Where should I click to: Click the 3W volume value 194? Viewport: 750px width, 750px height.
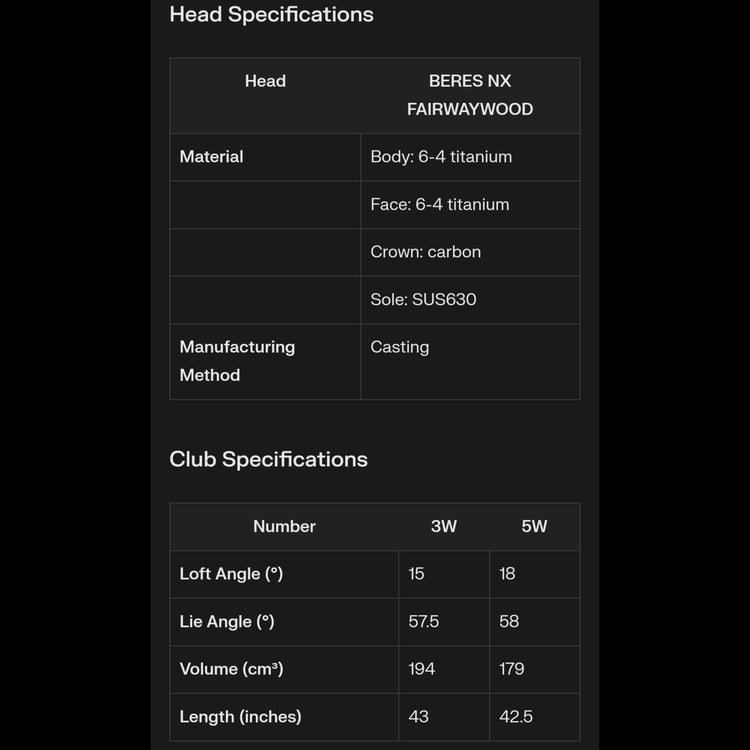tap(422, 669)
